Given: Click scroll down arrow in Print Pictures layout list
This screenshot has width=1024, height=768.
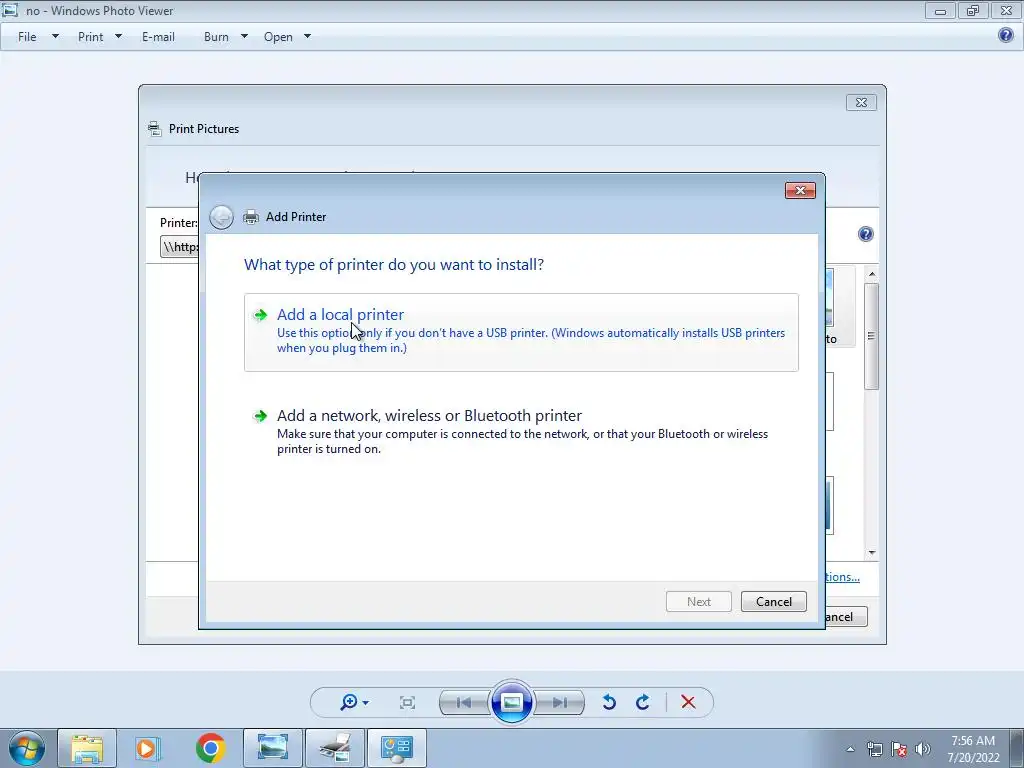Looking at the screenshot, I should click(x=872, y=553).
